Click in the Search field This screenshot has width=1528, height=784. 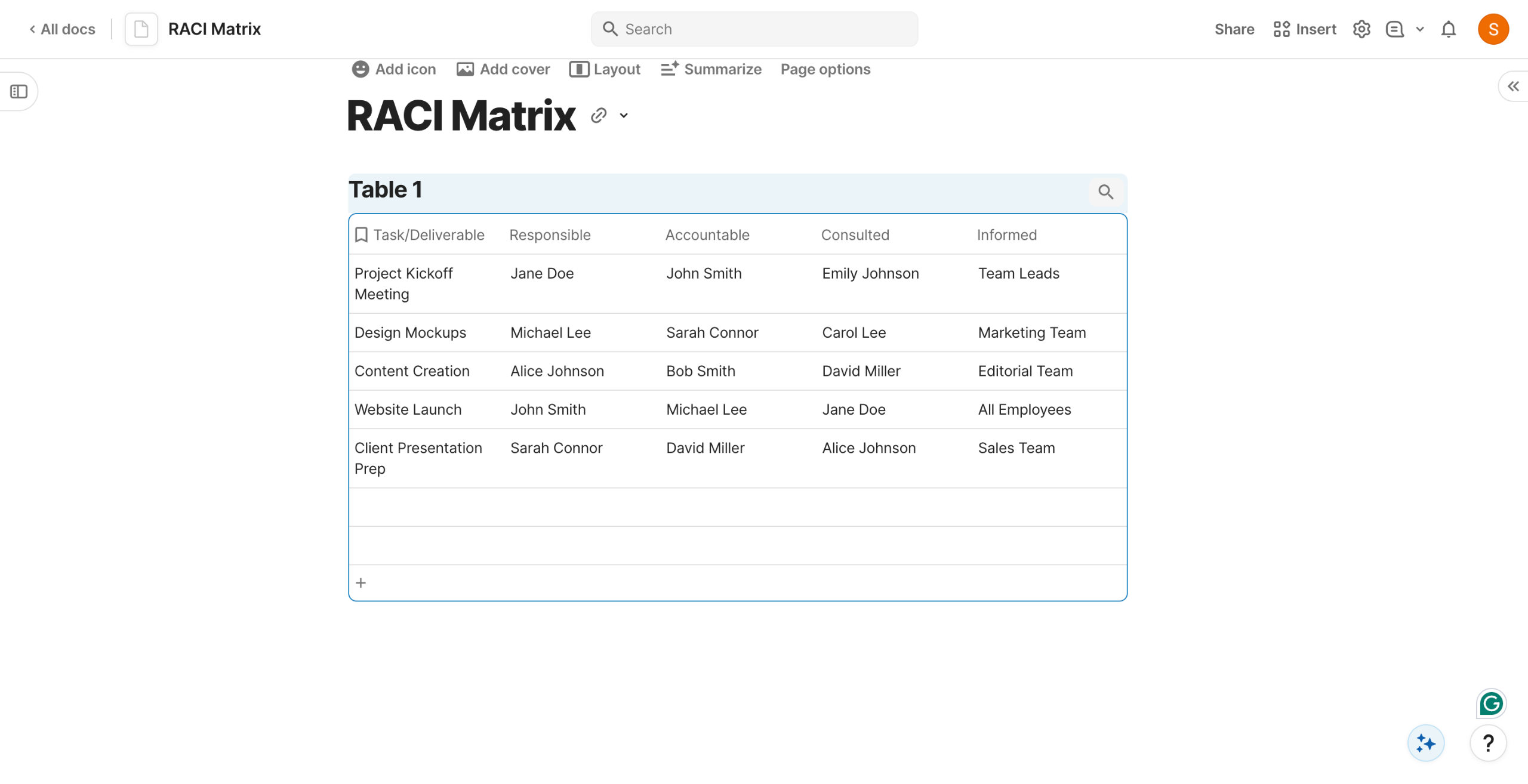point(754,29)
